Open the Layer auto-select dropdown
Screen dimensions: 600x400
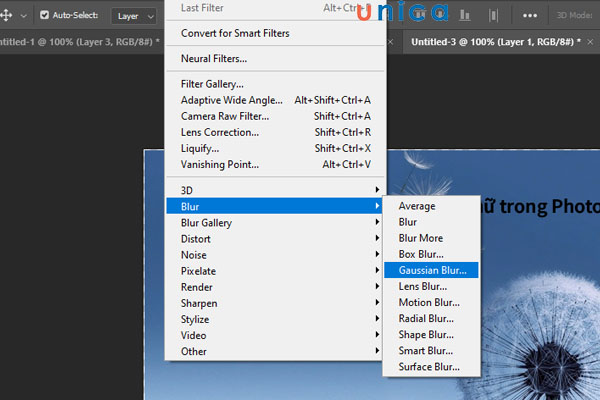134,16
